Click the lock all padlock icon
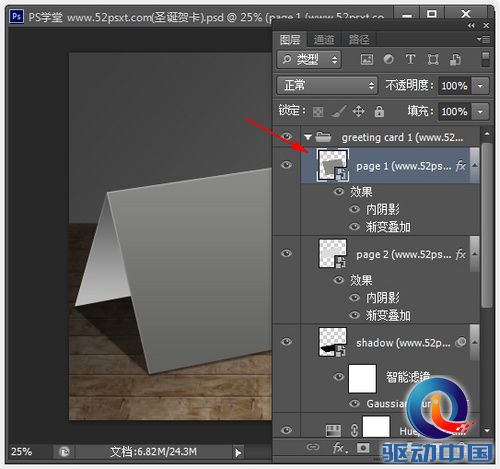This screenshot has height=469, width=500. (x=379, y=111)
